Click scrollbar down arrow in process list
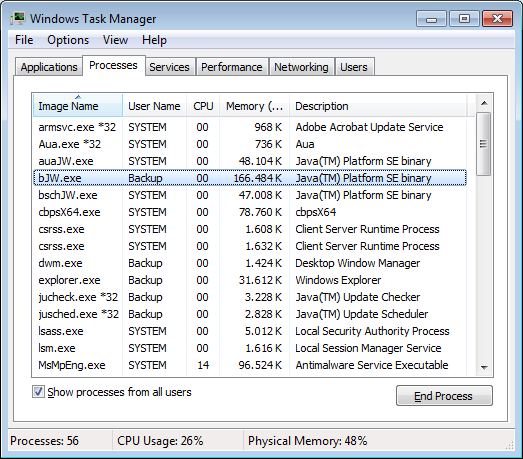 coord(484,367)
